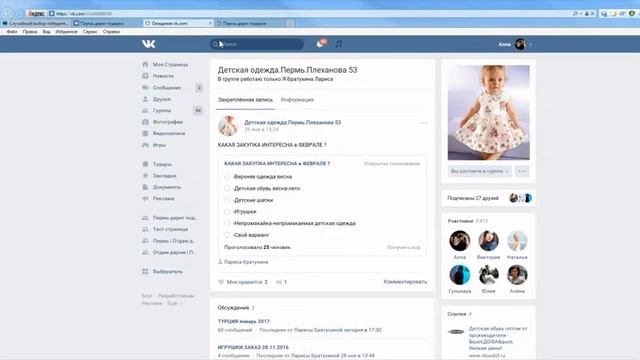Select poll option Непромокайка непромокаемая детская одежда

227,223
